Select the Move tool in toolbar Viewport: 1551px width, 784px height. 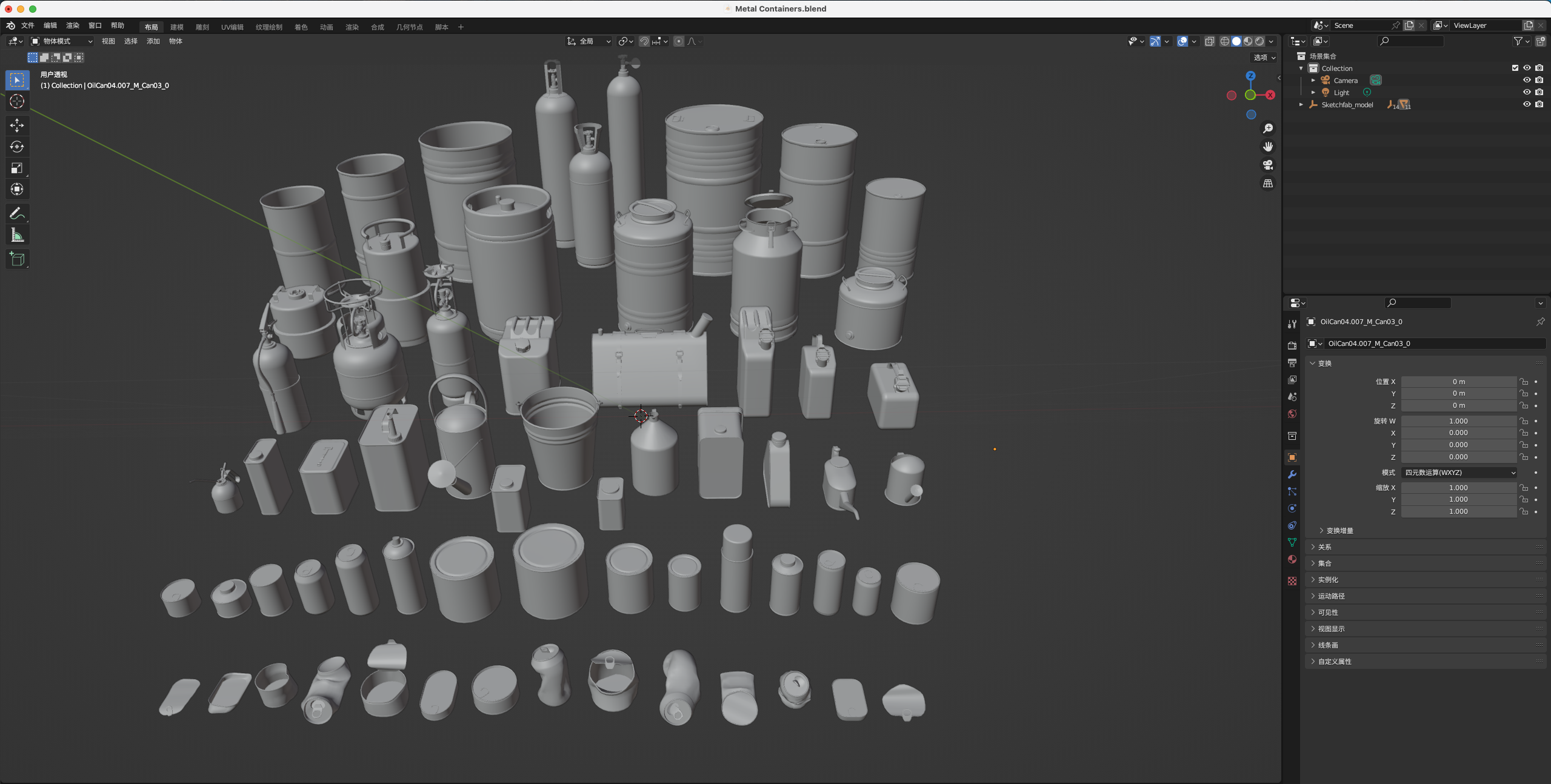pyautogui.click(x=17, y=125)
